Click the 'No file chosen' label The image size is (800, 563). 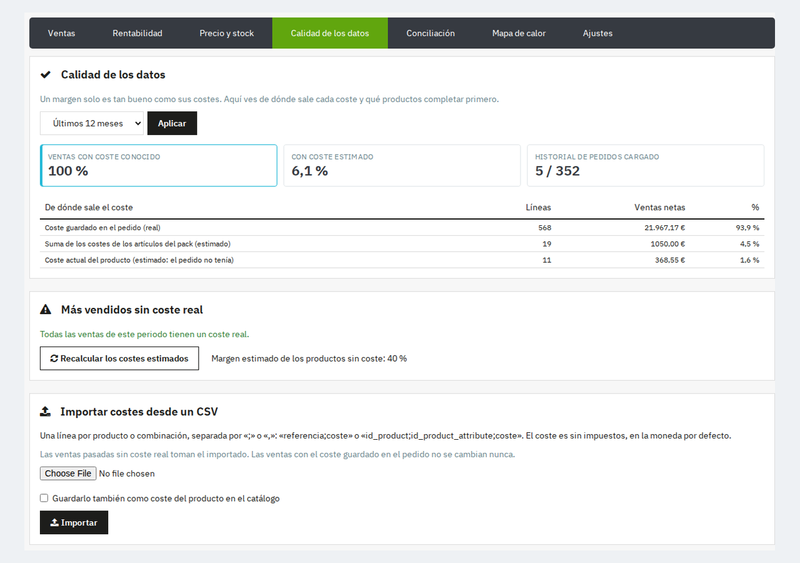[127, 474]
